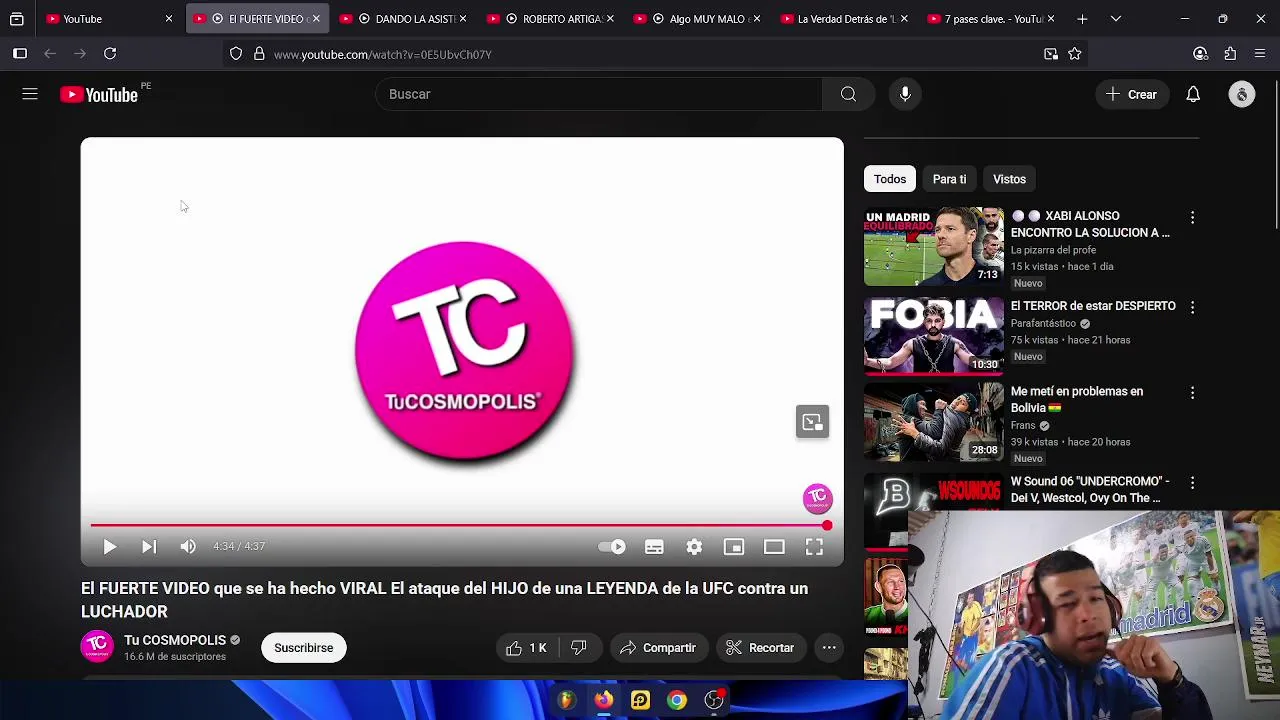Image resolution: width=1280 pixels, height=720 pixels.
Task: Open El TERROR de estar DESPIERTO title
Action: pos(1093,306)
